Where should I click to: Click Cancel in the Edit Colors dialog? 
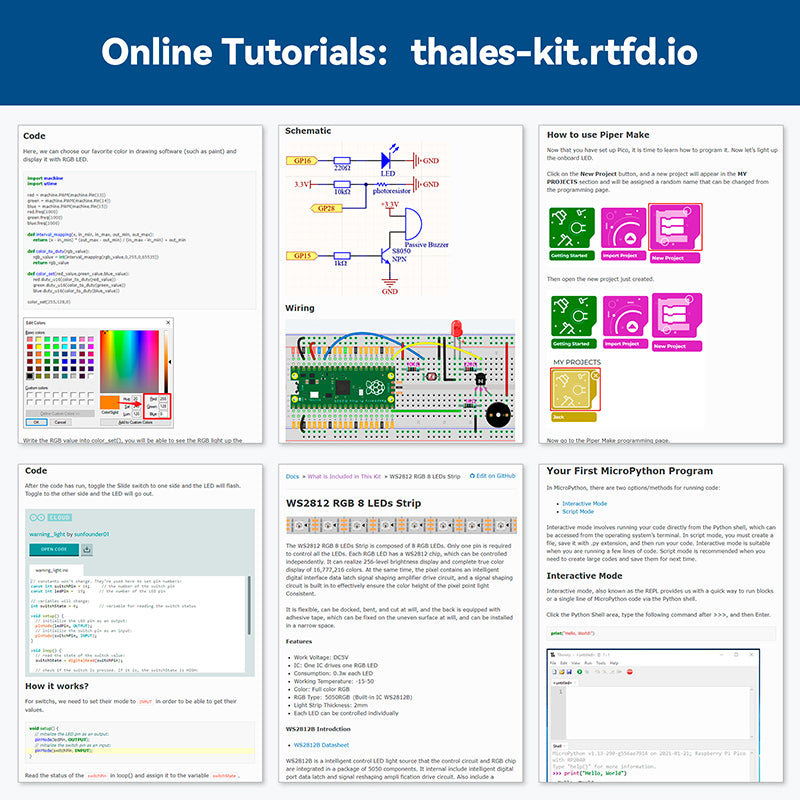coord(60,422)
